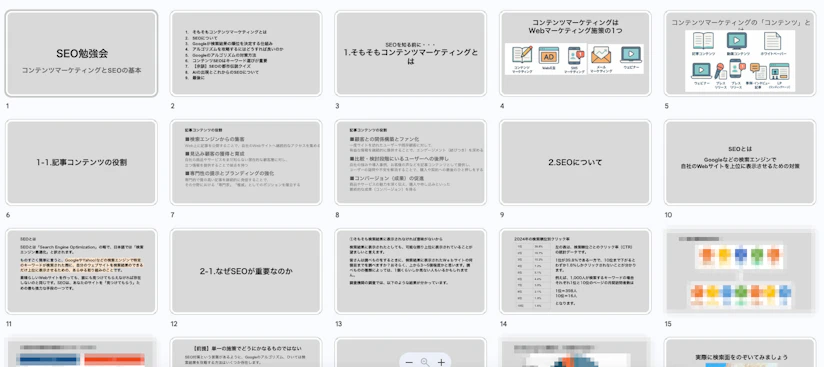Click the 動画コンテンツ video icon in slide 5
This screenshot has width=824, height=367.
point(737,40)
